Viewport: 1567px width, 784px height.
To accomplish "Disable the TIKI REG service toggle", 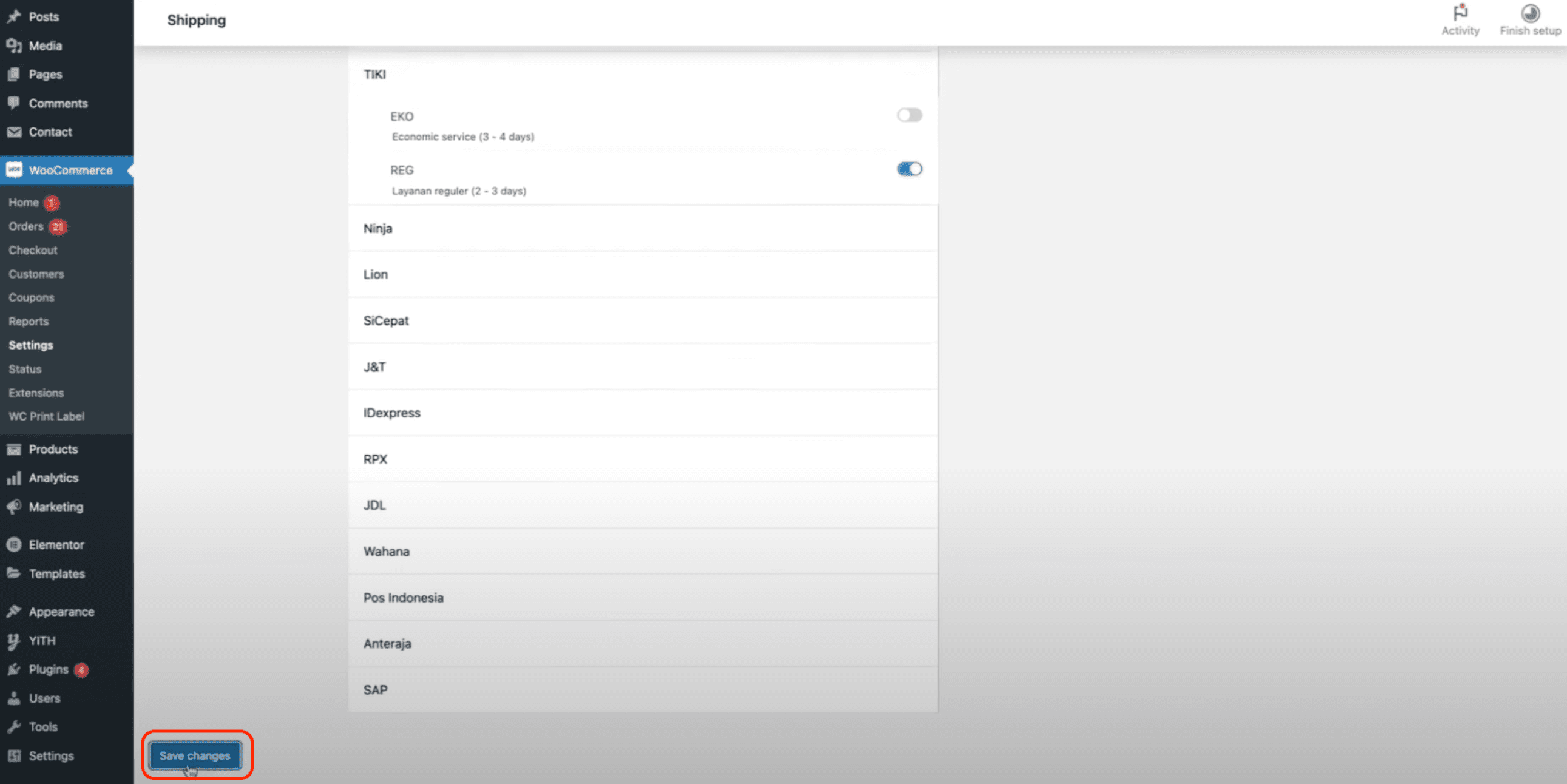I will click(x=909, y=169).
